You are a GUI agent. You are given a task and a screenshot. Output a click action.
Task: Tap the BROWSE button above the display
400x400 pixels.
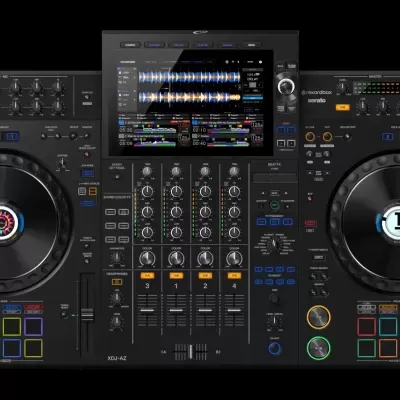click(x=154, y=45)
